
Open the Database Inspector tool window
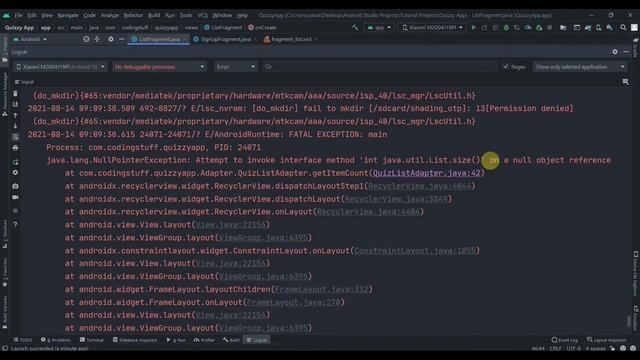tap(135, 340)
